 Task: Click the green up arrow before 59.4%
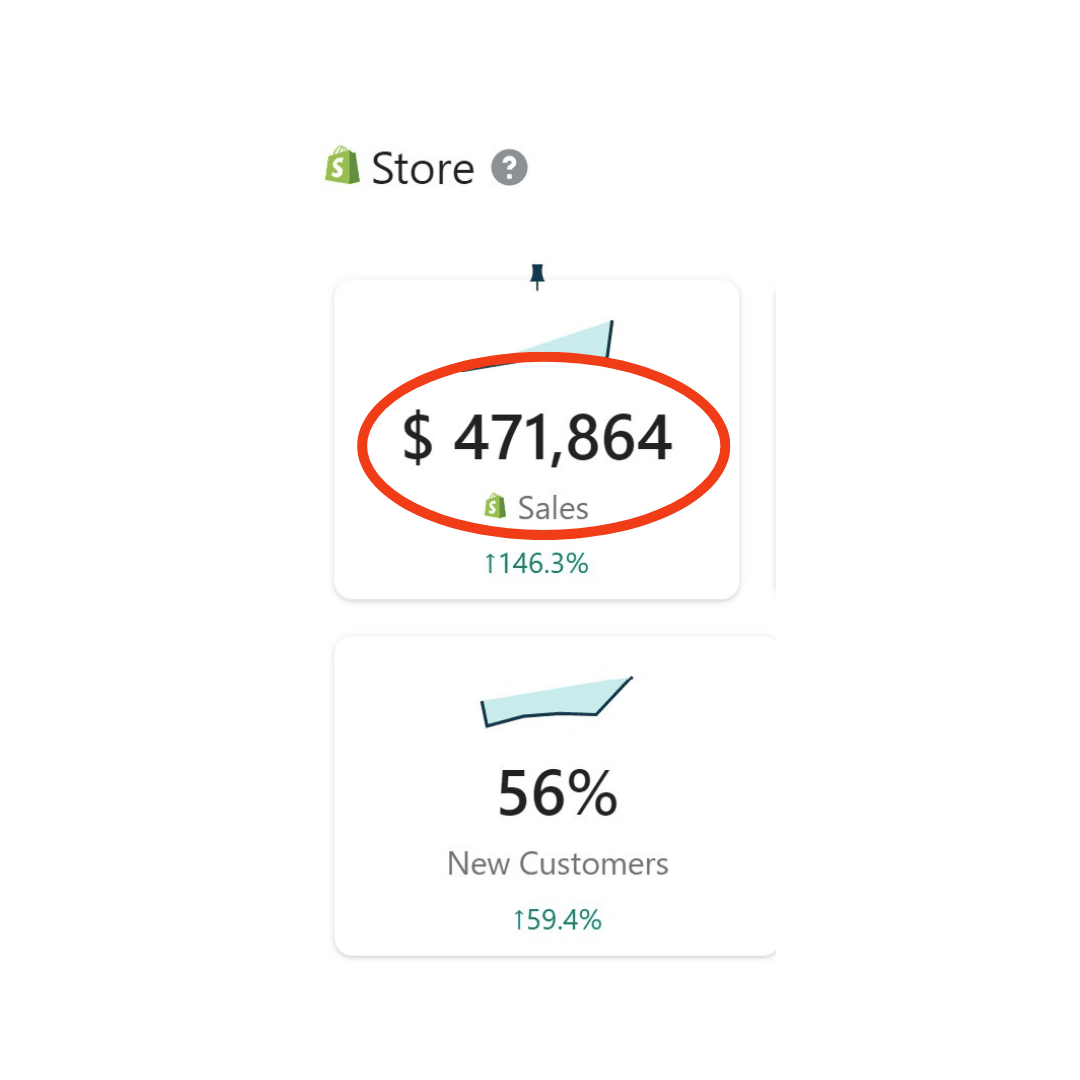[x=518, y=920]
